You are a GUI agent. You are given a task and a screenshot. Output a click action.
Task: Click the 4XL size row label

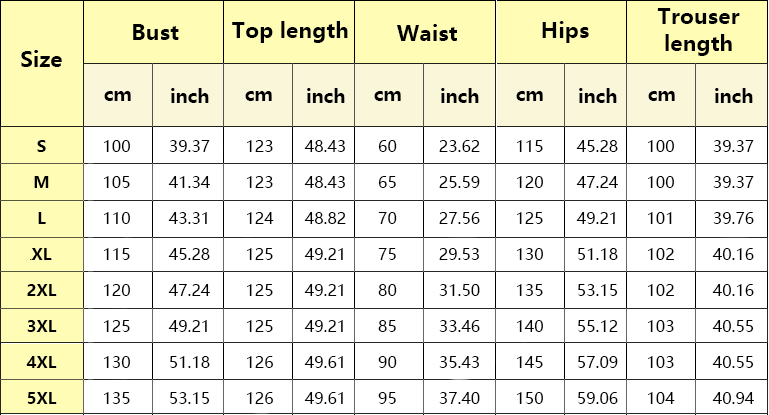42,362
